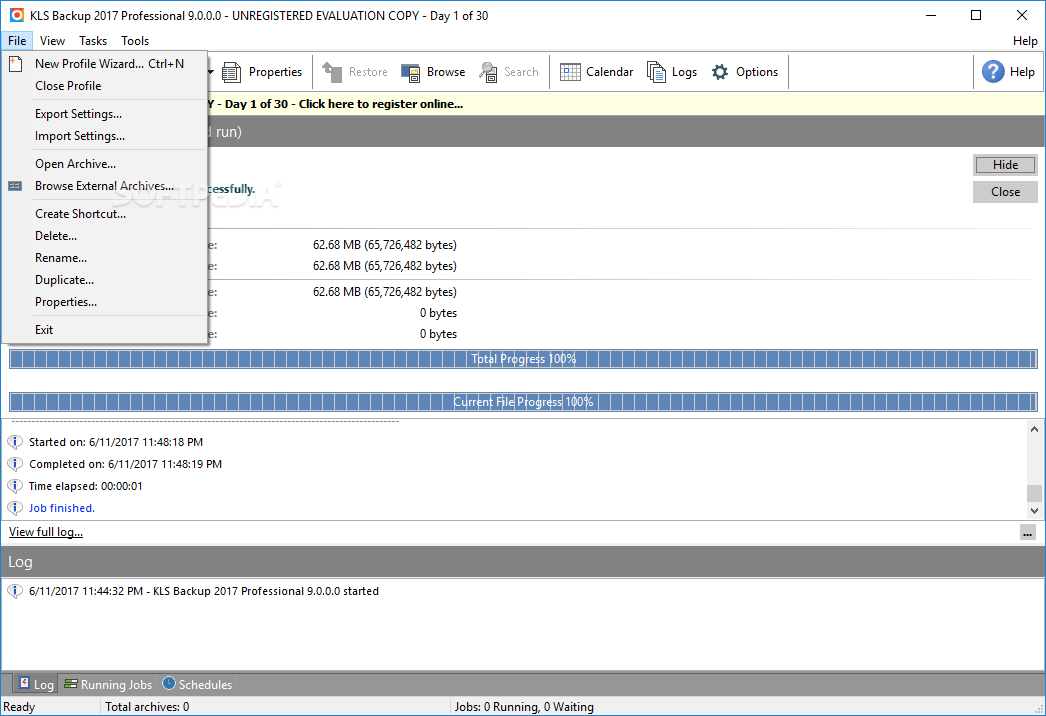1046x716 pixels.
Task: Click the info icon beside Time elapsed
Action: click(15, 486)
